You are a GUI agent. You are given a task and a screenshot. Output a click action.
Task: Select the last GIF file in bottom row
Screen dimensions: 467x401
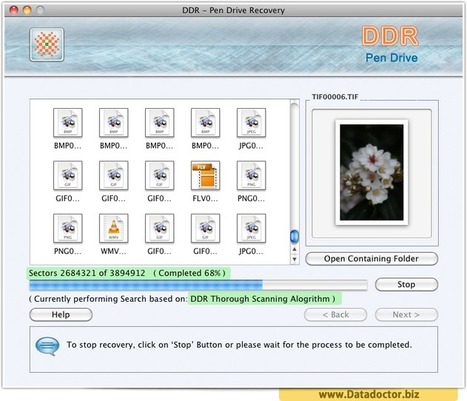[x=205, y=228]
